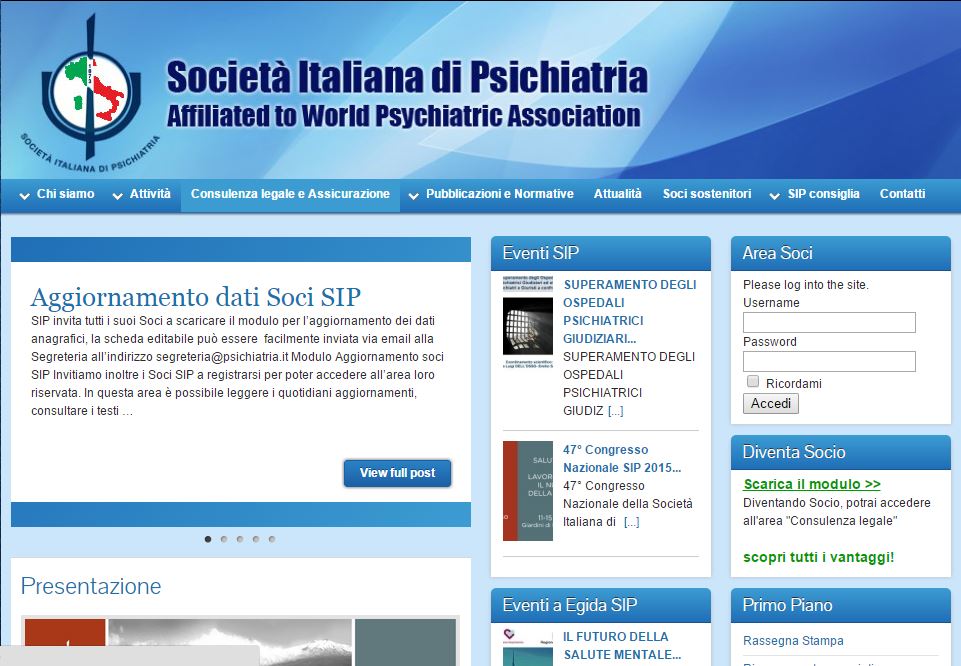
Task: Expand the Attività menu chevron
Action: click(118, 196)
